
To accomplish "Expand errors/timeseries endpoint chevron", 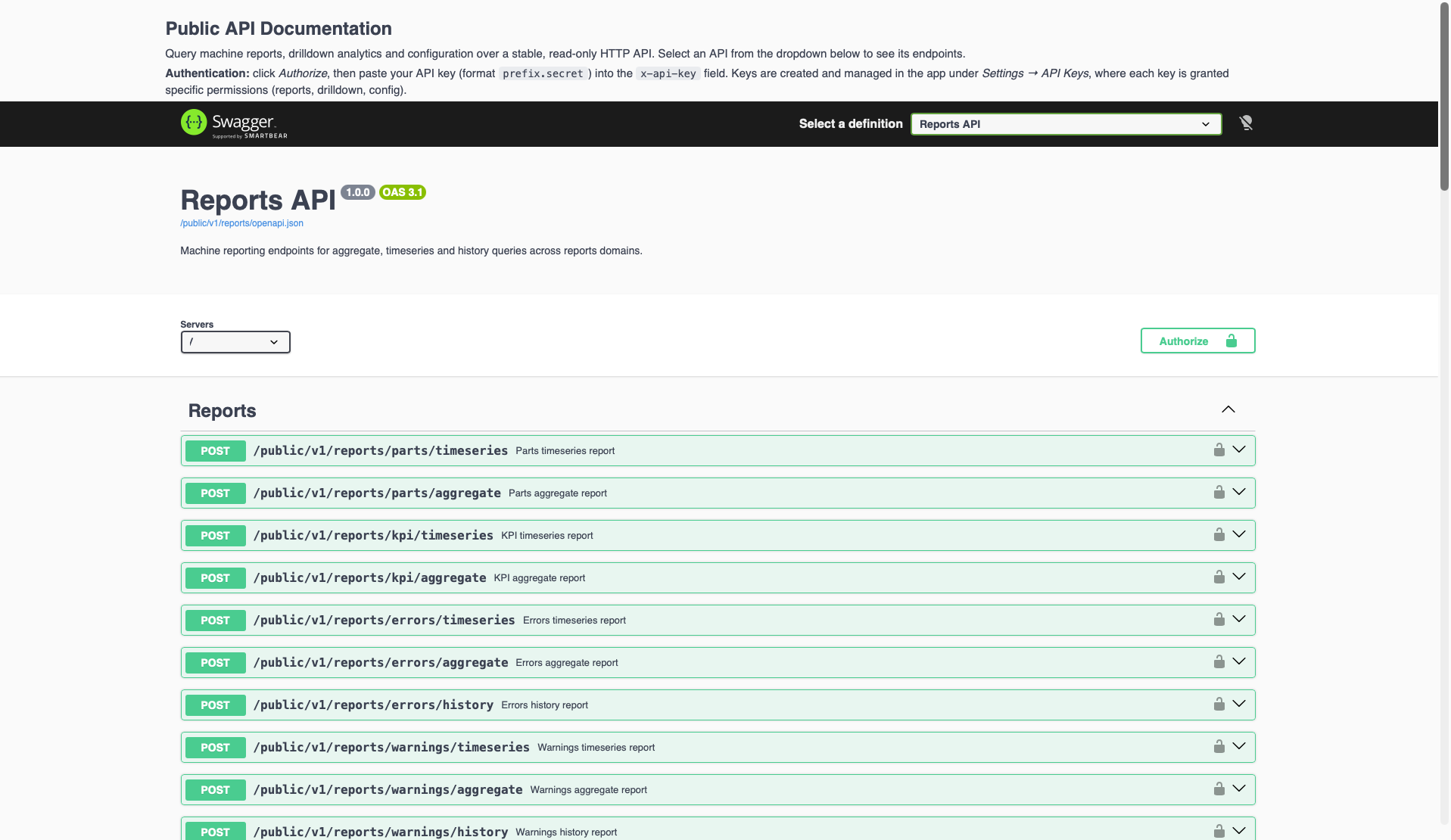I will pos(1238,619).
